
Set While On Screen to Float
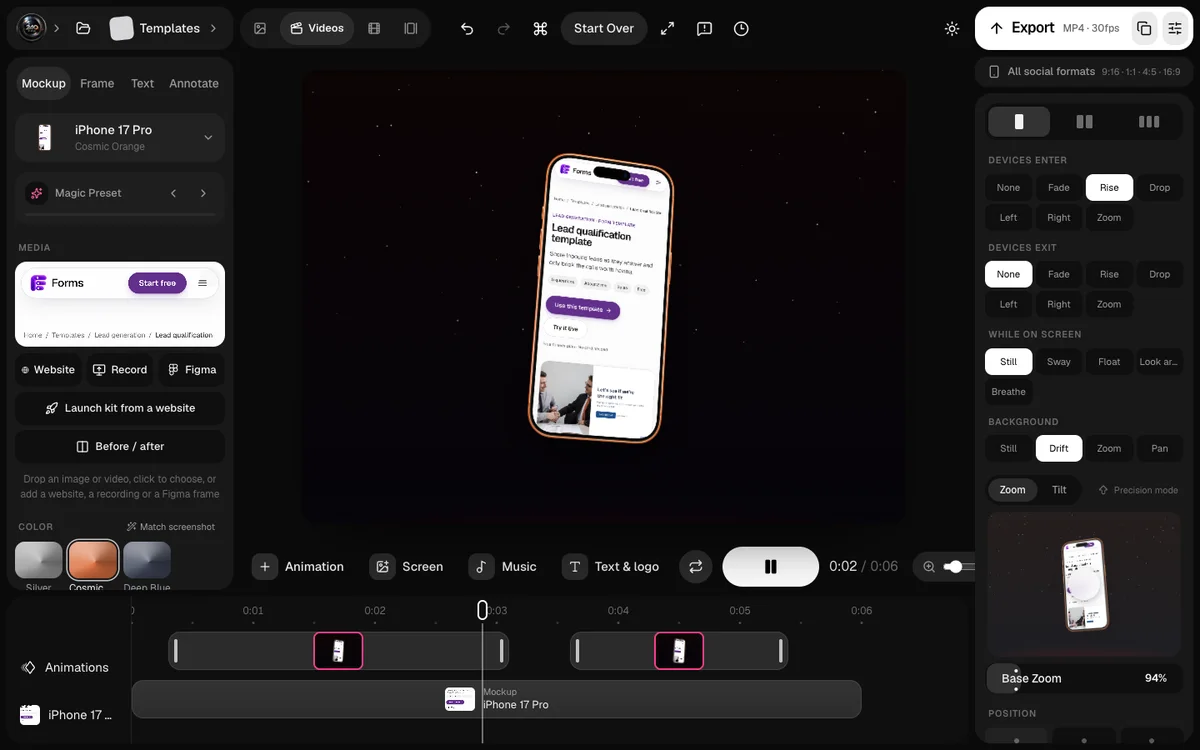click(x=1109, y=361)
